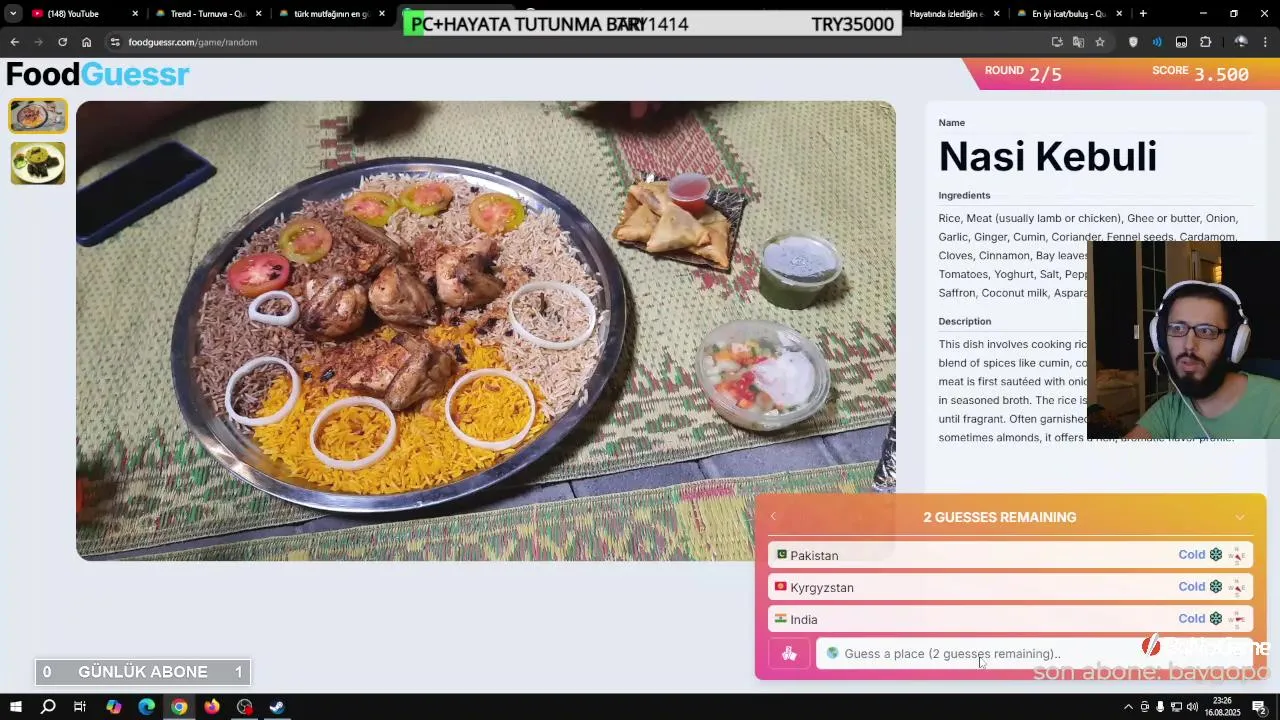Select the second food photo thumbnail

(38, 163)
